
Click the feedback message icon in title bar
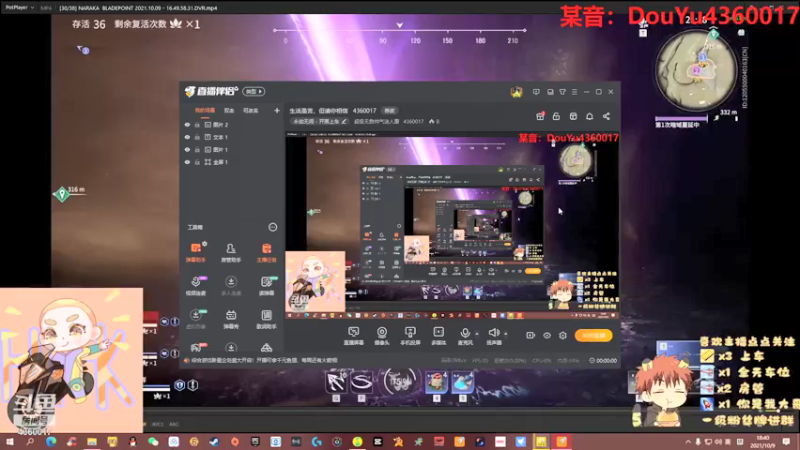tap(536, 92)
